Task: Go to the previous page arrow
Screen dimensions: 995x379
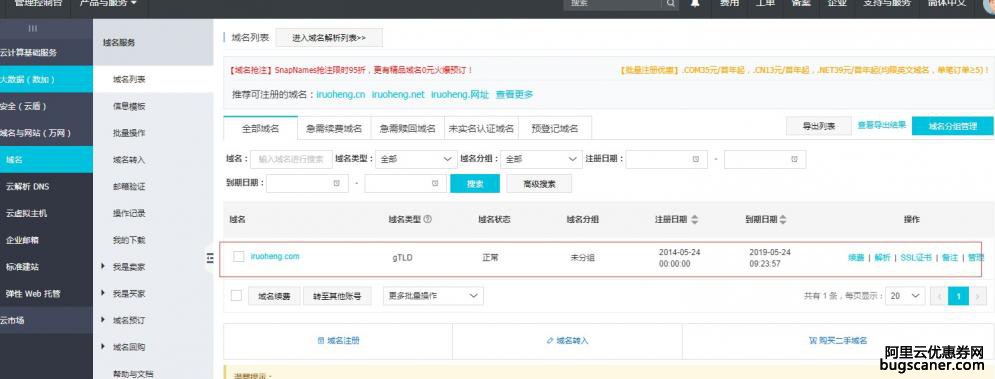Action: (939, 296)
